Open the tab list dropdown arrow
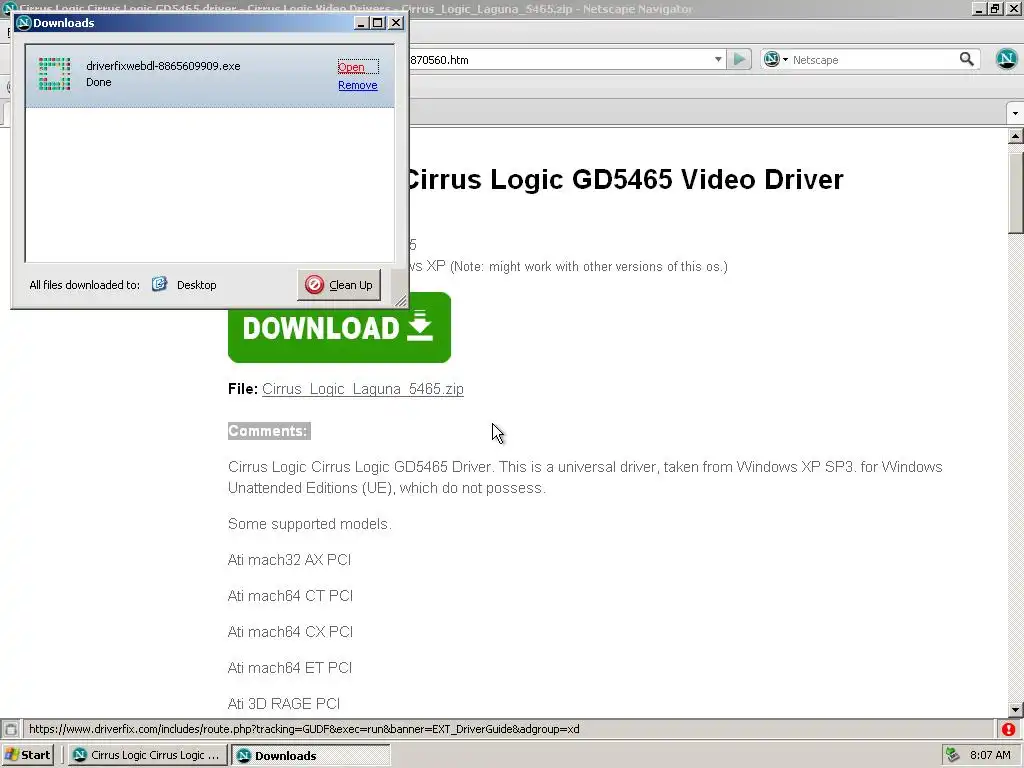1024x768 pixels. (x=1015, y=113)
